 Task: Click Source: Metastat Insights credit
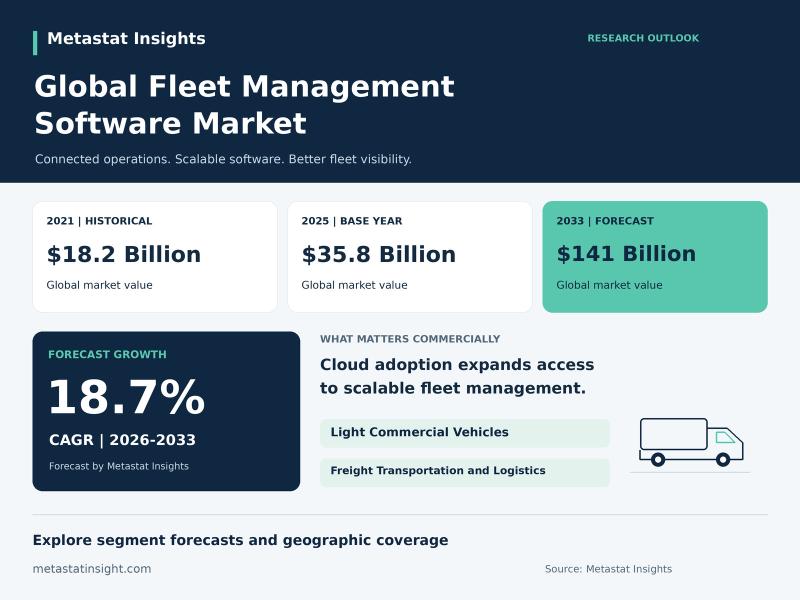[x=608, y=569]
